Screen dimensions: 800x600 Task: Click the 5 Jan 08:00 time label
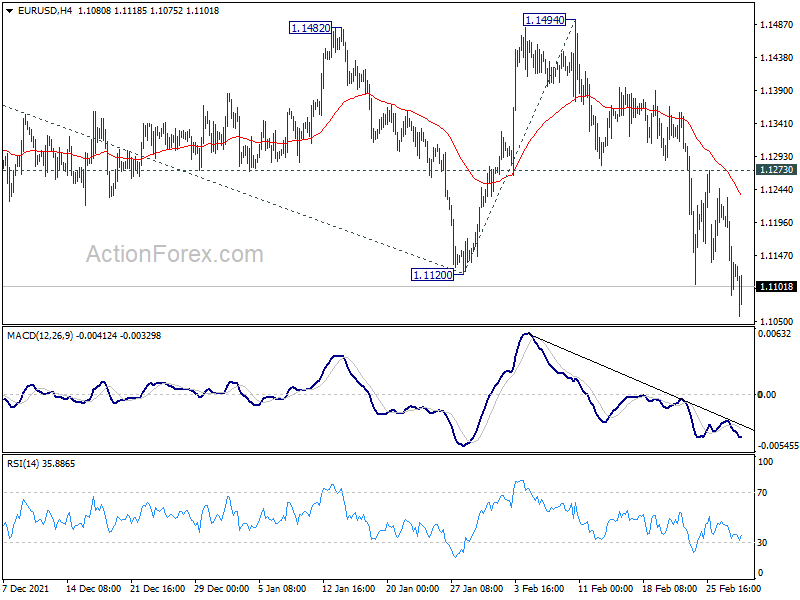coord(282,588)
